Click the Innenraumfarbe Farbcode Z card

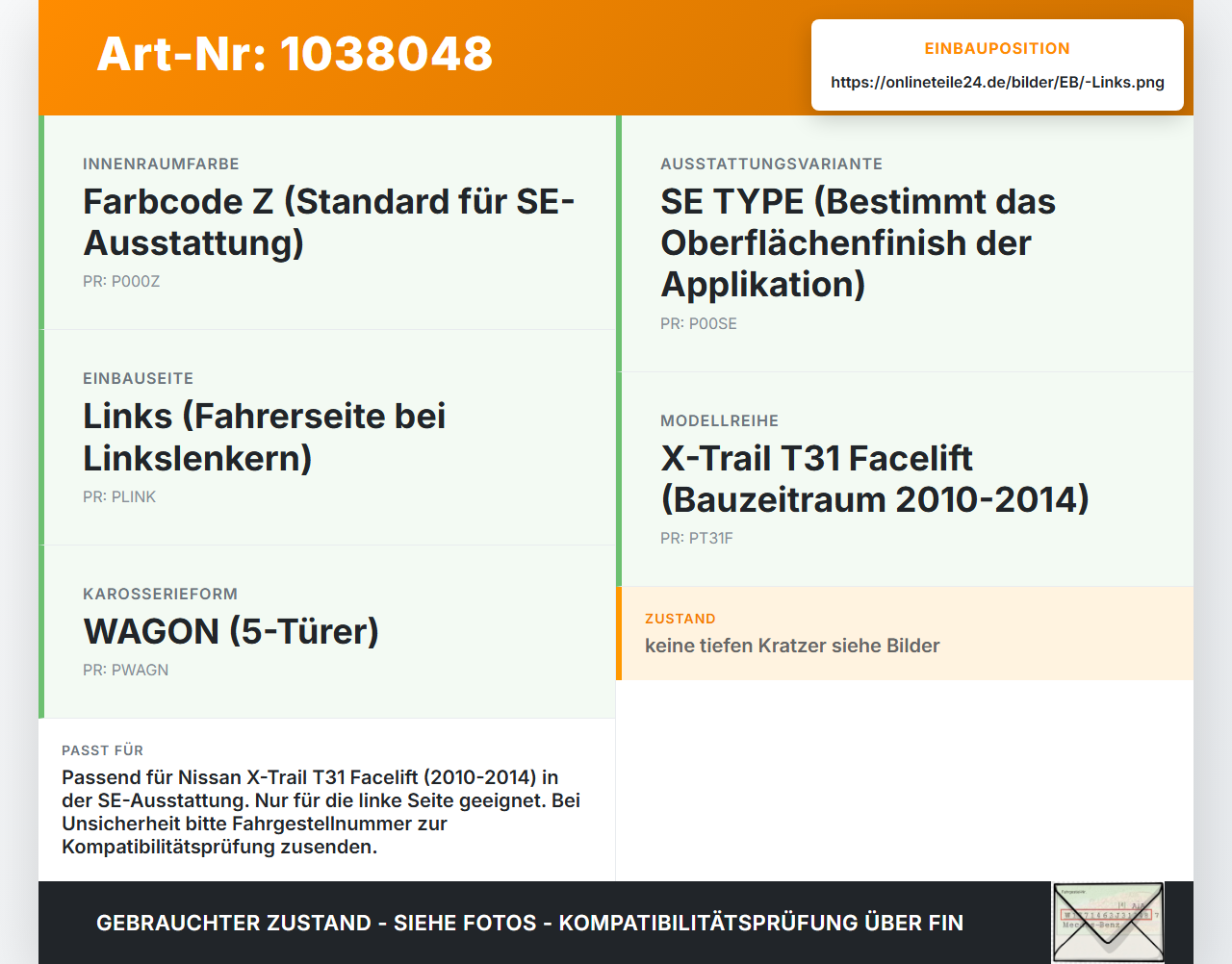pos(327,222)
